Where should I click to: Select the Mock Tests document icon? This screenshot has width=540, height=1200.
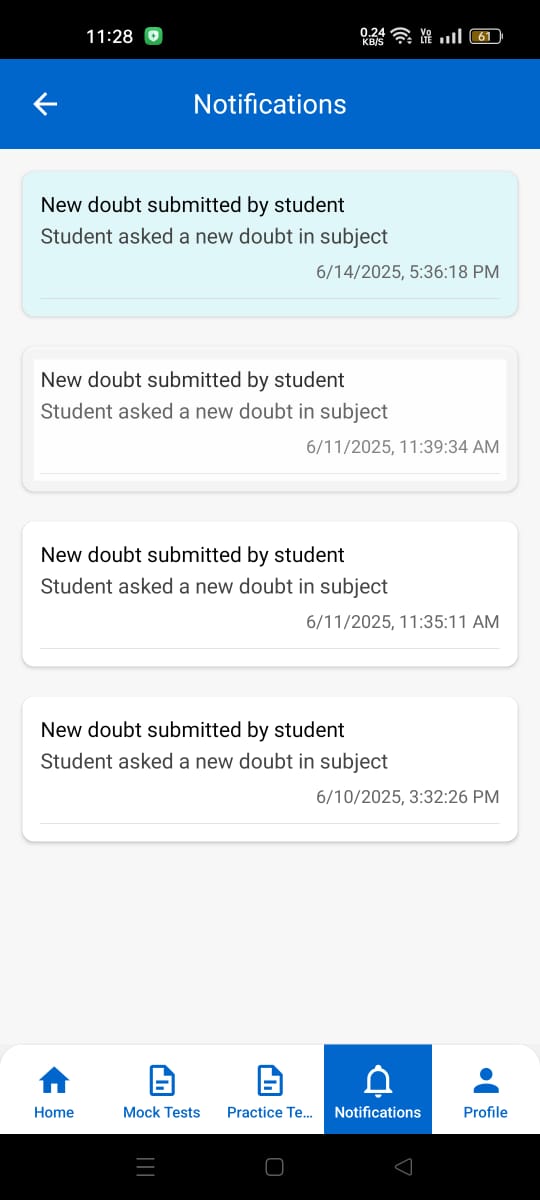[162, 1080]
